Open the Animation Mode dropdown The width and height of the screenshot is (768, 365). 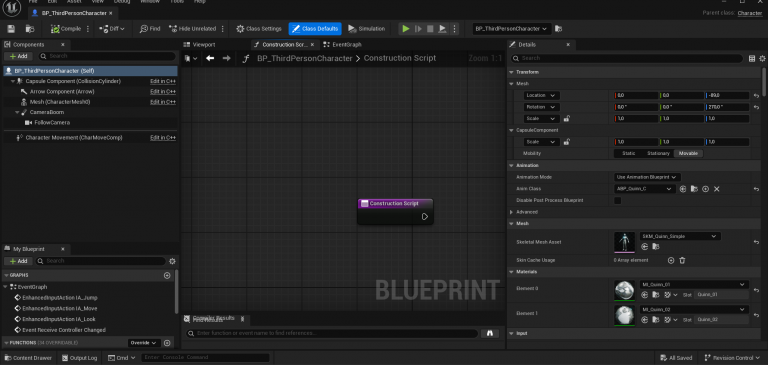[647, 177]
